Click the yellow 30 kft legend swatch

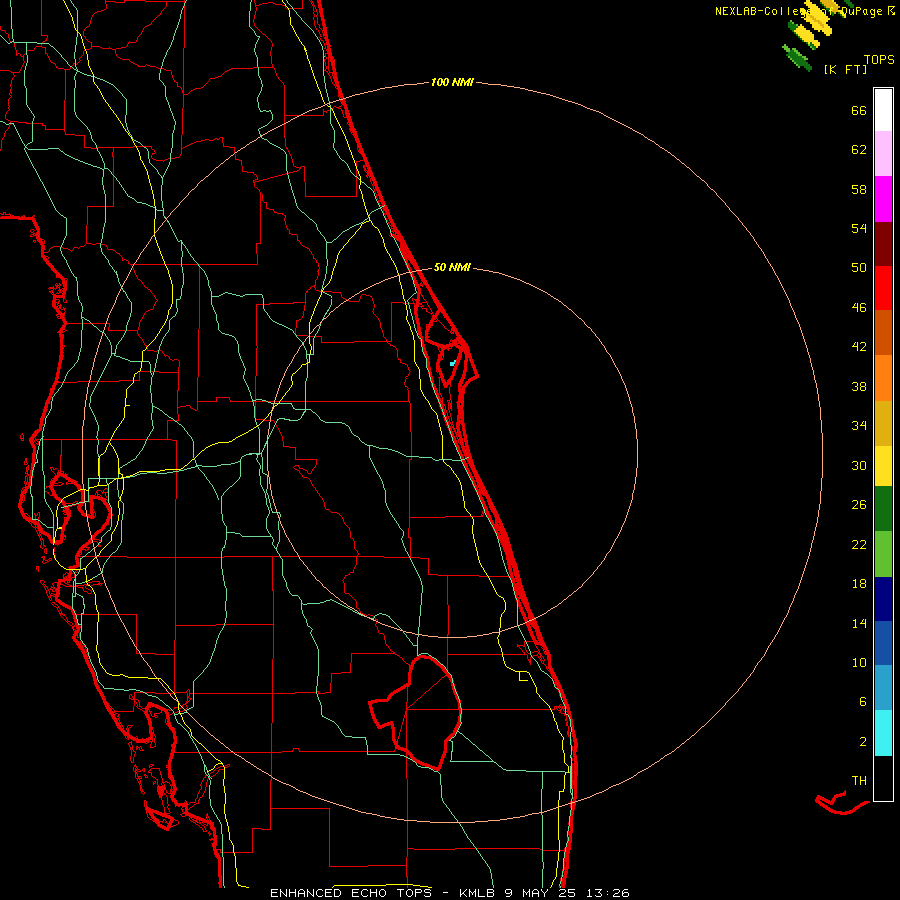tap(883, 466)
